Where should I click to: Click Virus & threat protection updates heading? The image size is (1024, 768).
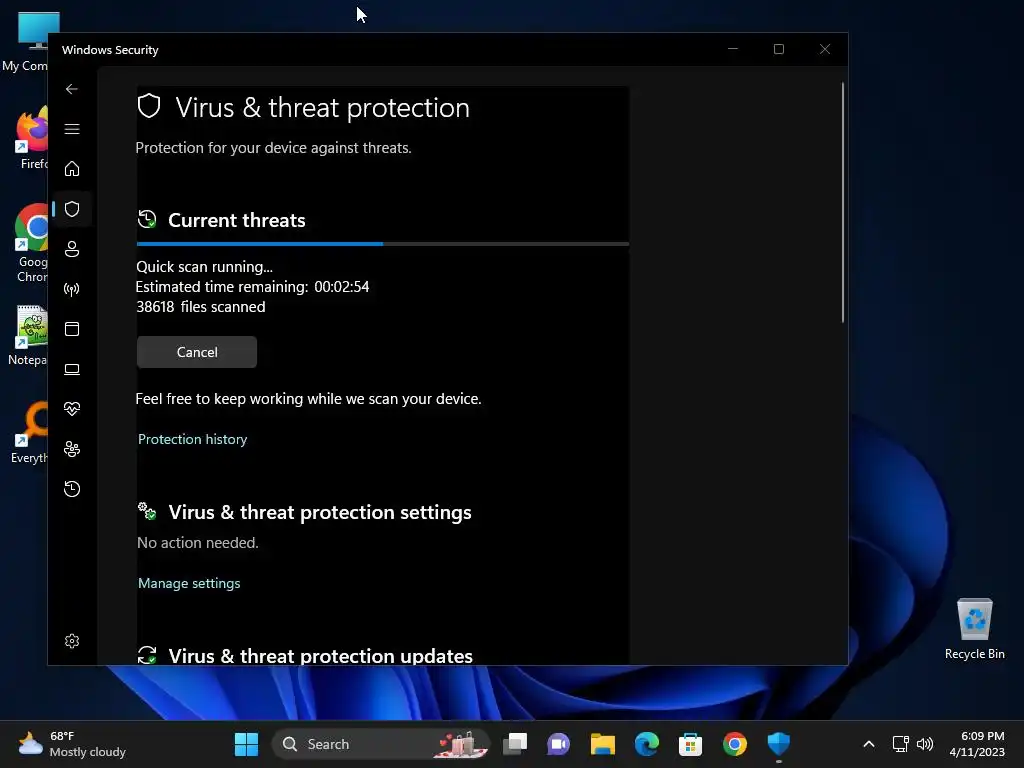pyautogui.click(x=321, y=656)
